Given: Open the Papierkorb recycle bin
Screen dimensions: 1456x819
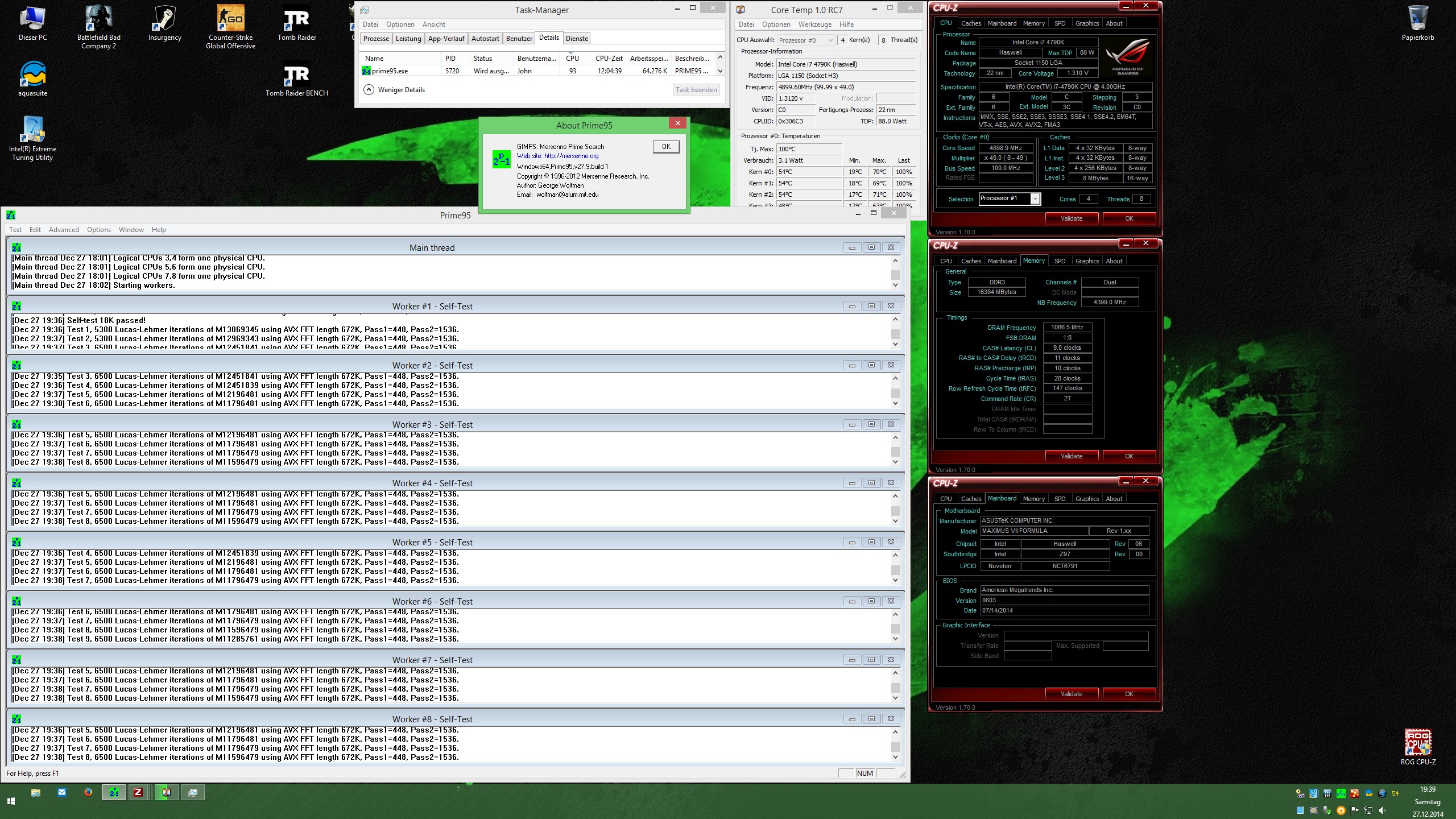Looking at the screenshot, I should (1417, 23).
